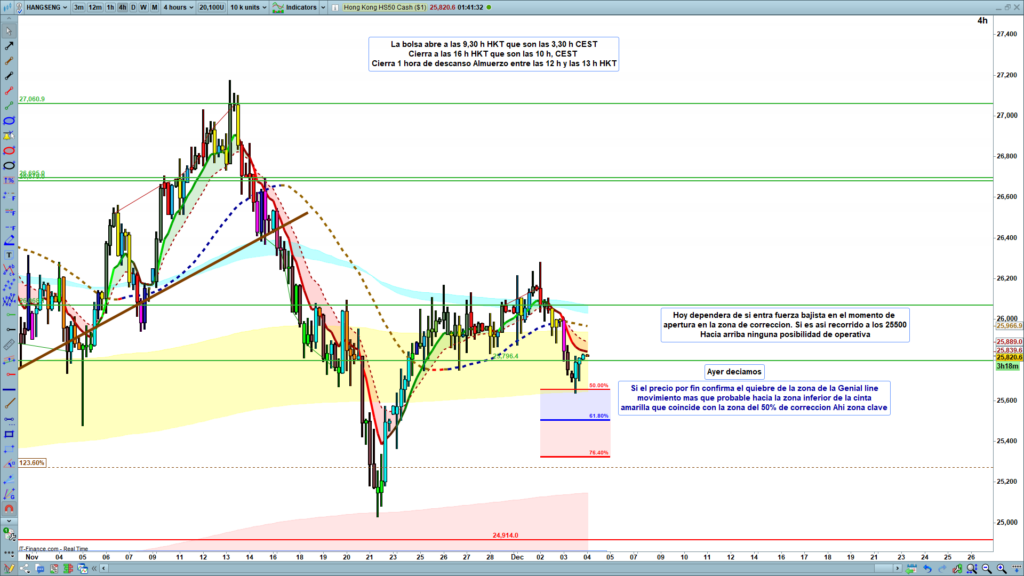Expand the 10 k units dropdown

point(246,6)
